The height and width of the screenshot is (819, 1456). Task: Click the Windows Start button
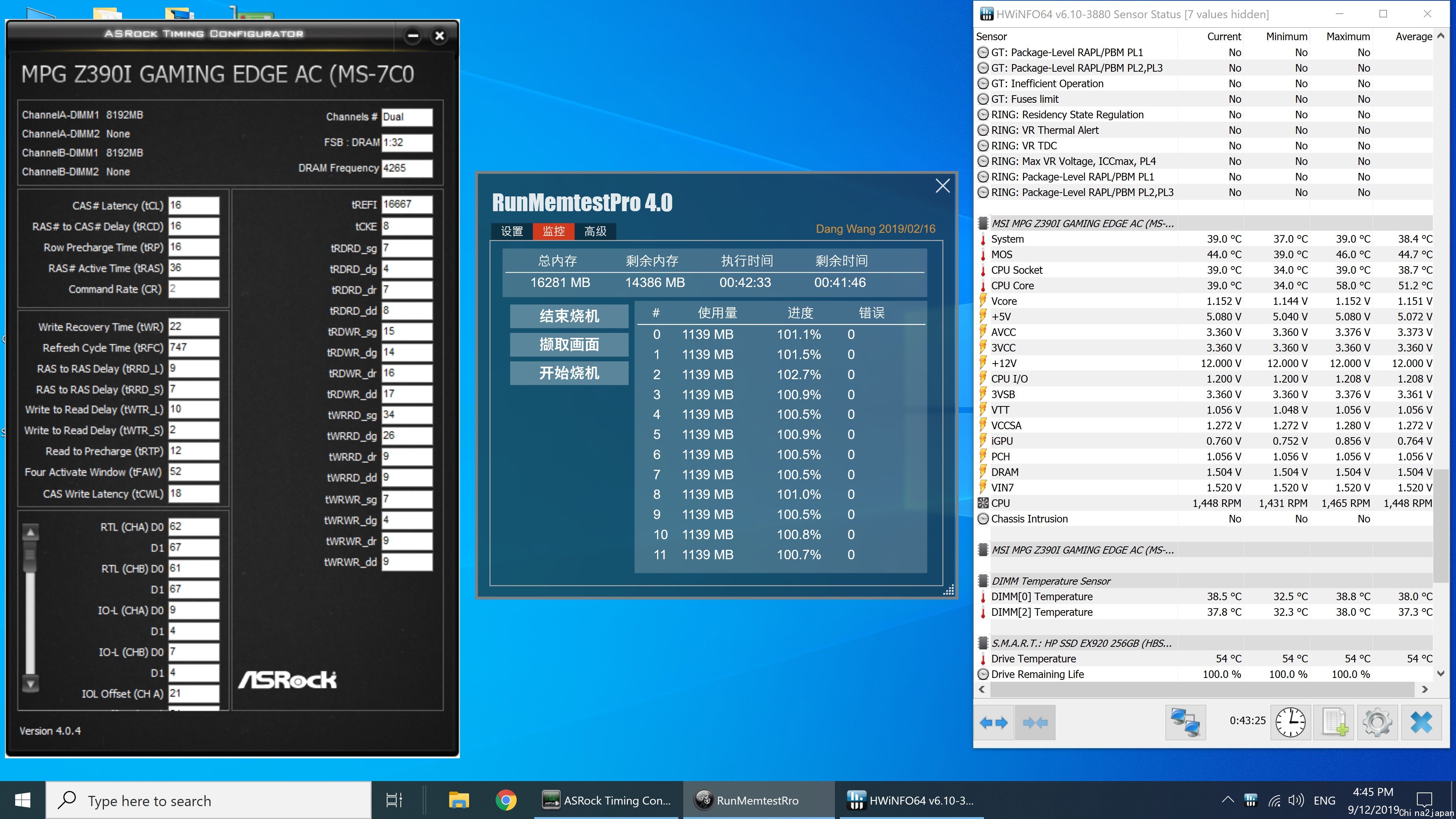tap(23, 800)
